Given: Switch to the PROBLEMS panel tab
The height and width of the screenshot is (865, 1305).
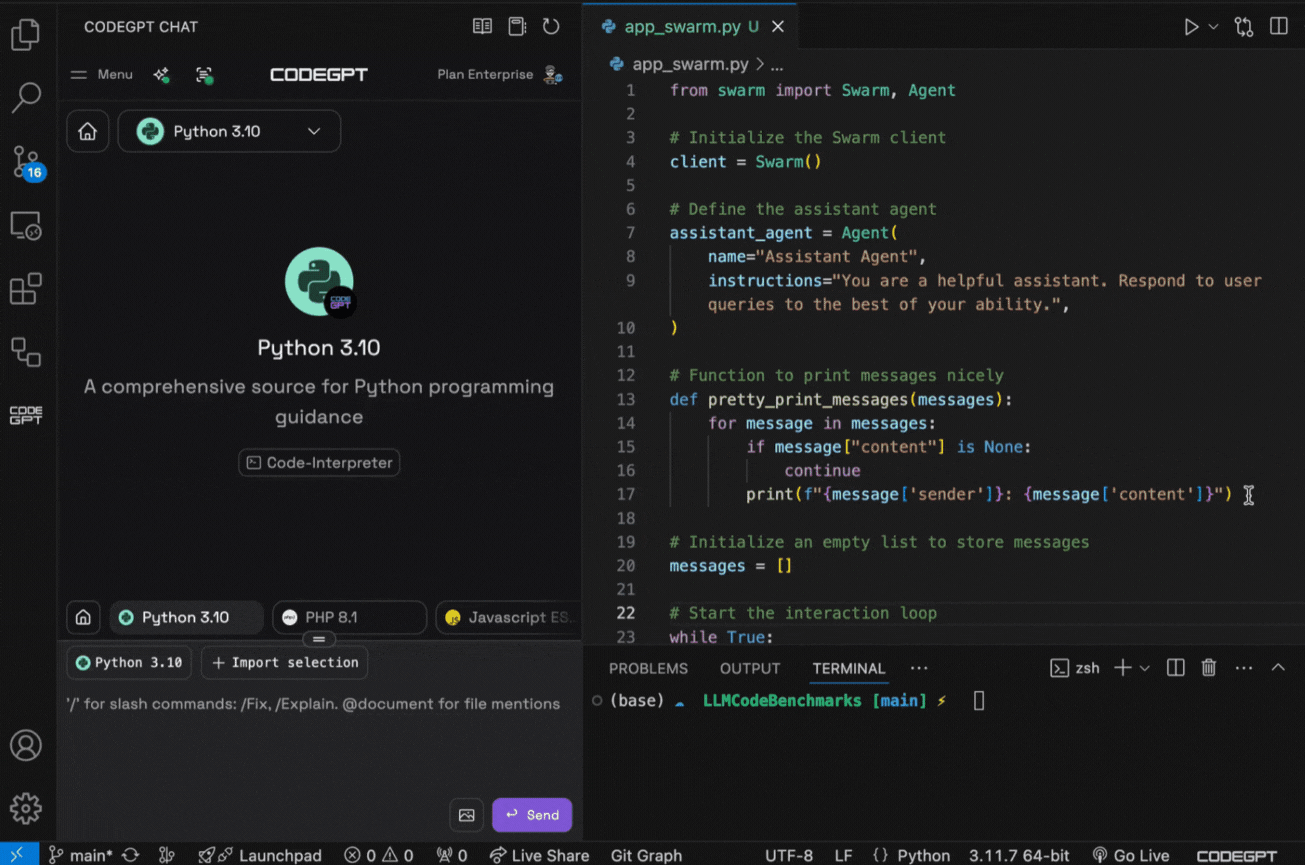Looking at the screenshot, I should [x=648, y=668].
